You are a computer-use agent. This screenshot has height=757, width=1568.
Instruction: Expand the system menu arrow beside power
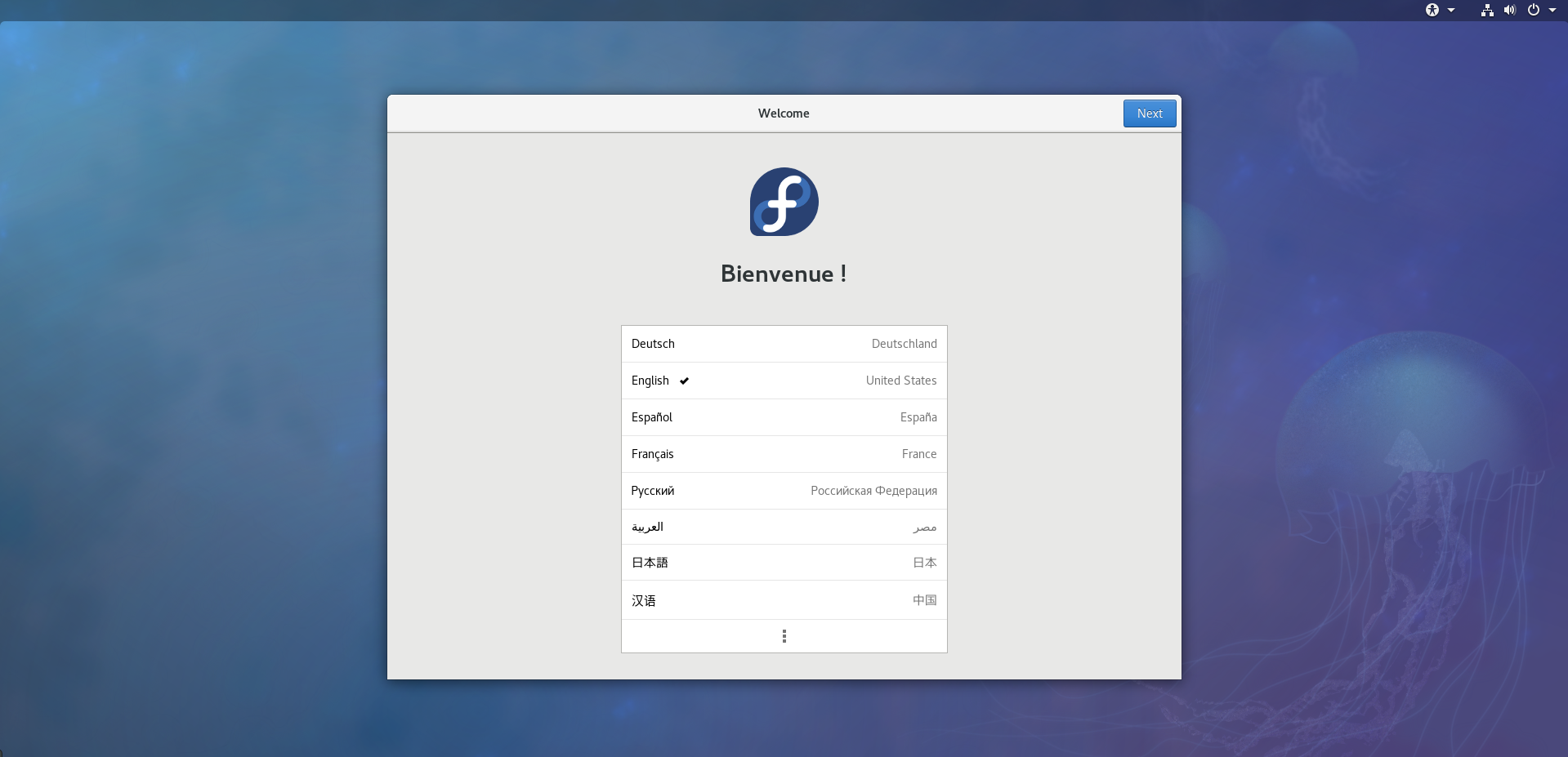tap(1552, 11)
